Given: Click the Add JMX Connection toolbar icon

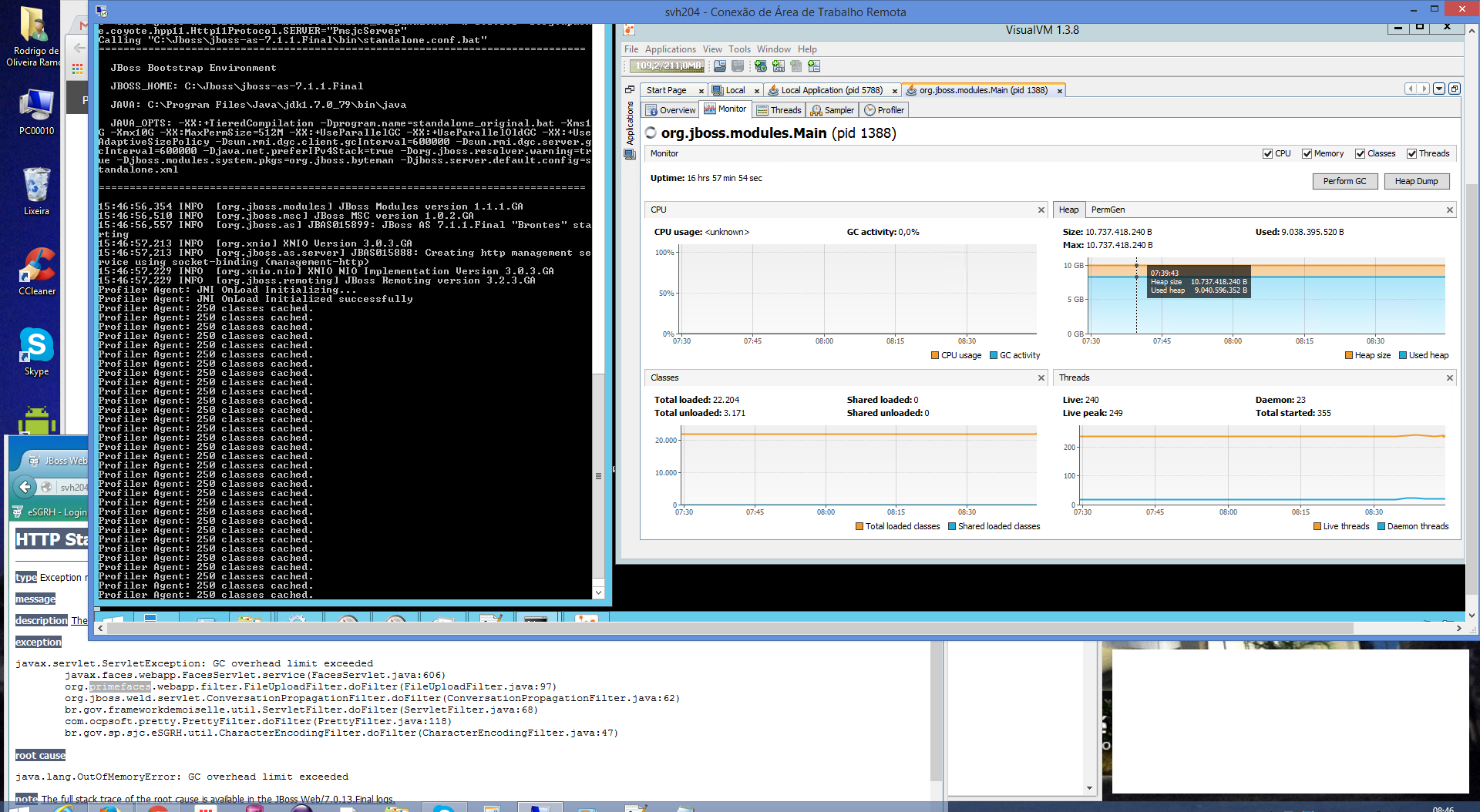Looking at the screenshot, I should pyautogui.click(x=779, y=66).
